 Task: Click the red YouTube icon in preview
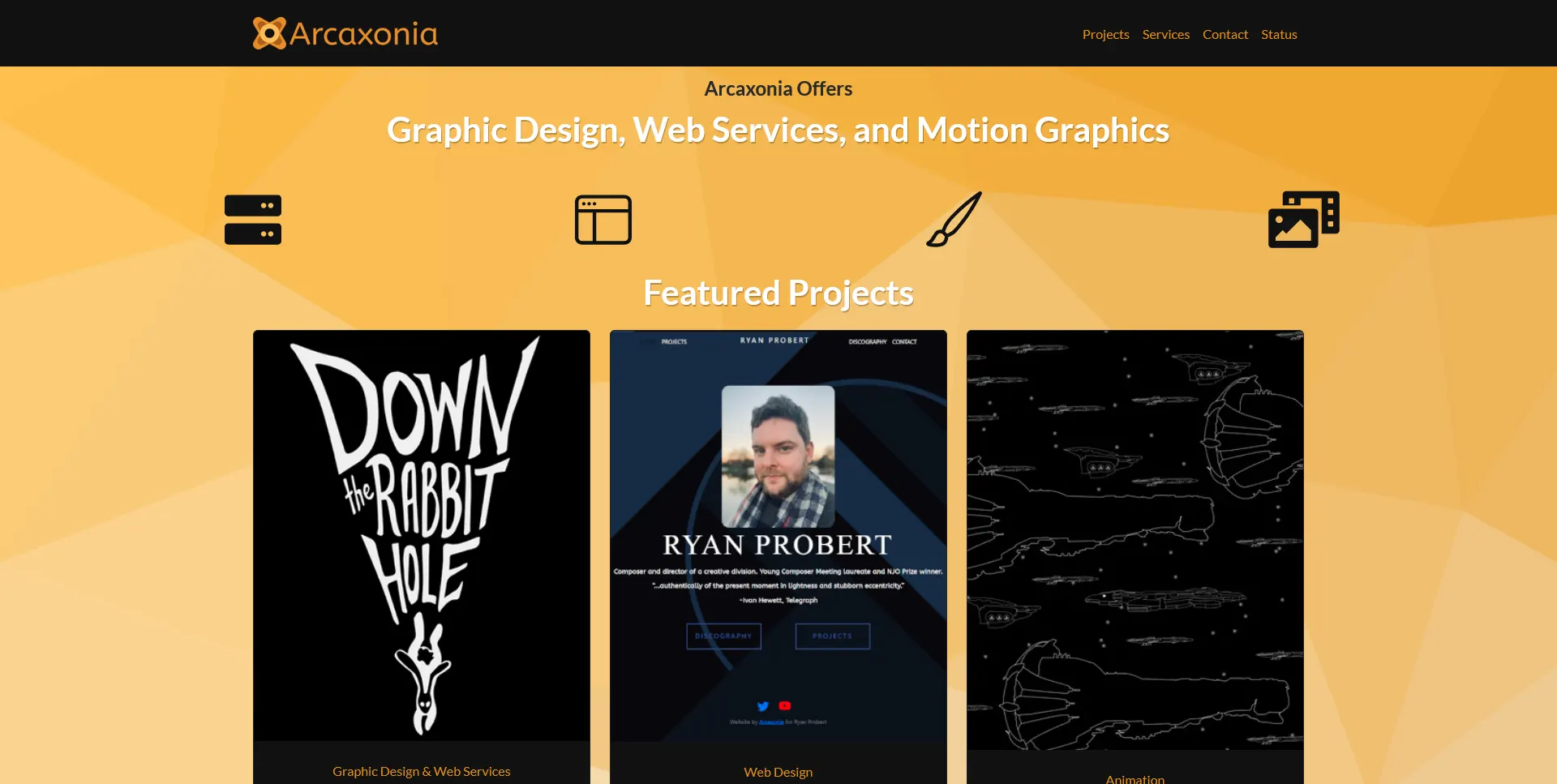pos(784,706)
